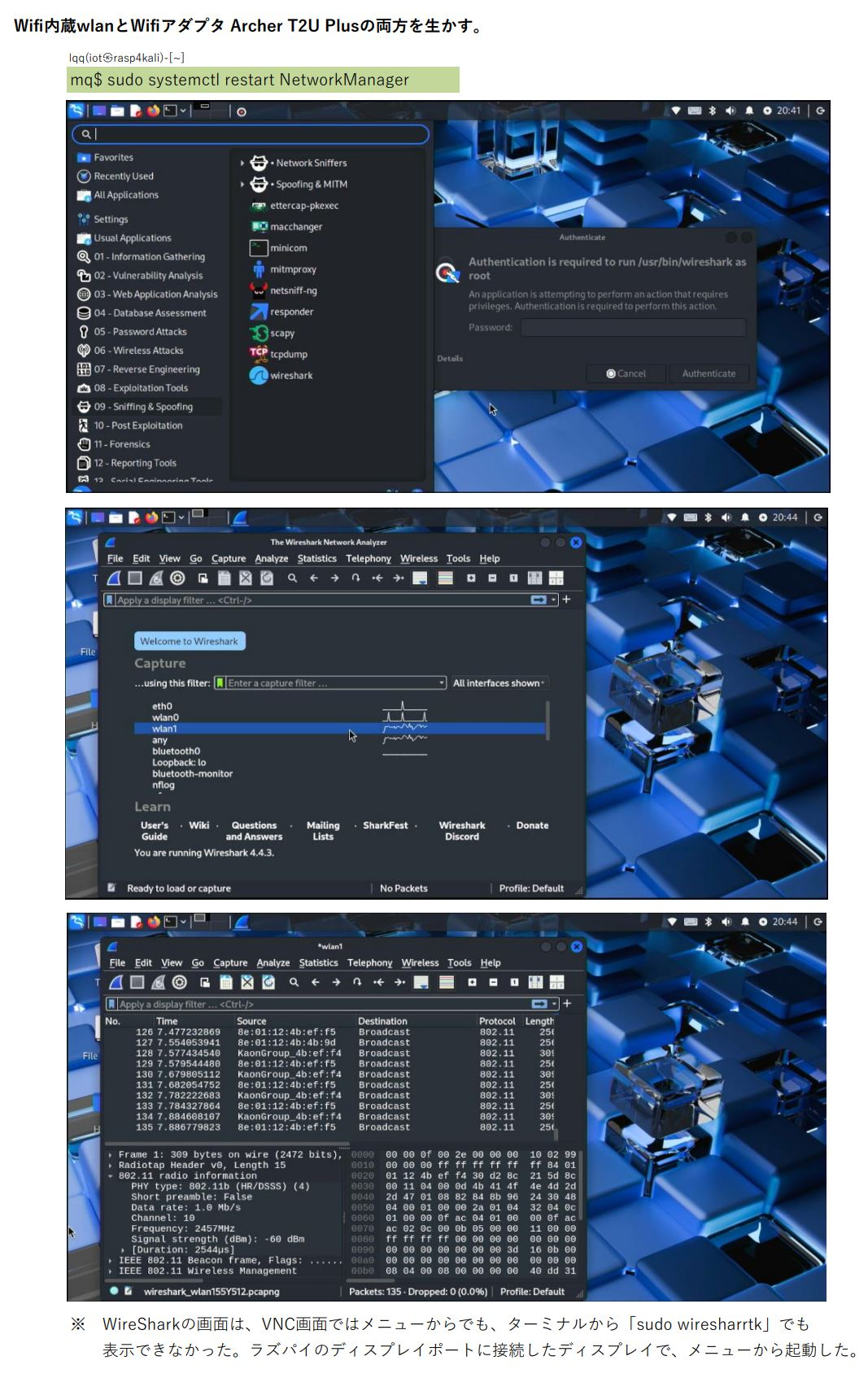Image resolution: width=868 pixels, height=1378 pixels.
Task: Open capture options gear icon in Welcome window
Action: click(177, 578)
